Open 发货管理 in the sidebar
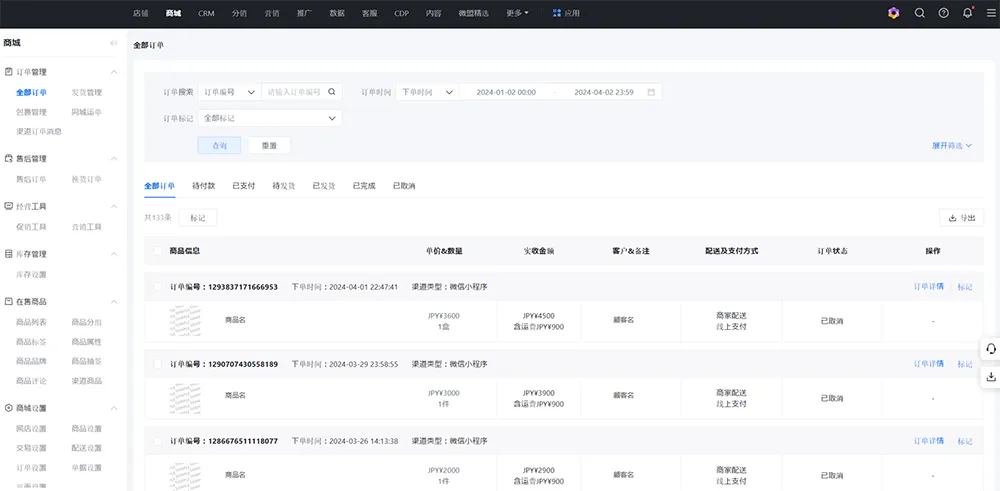Screen dimensions: 1000x491 tap(87, 92)
